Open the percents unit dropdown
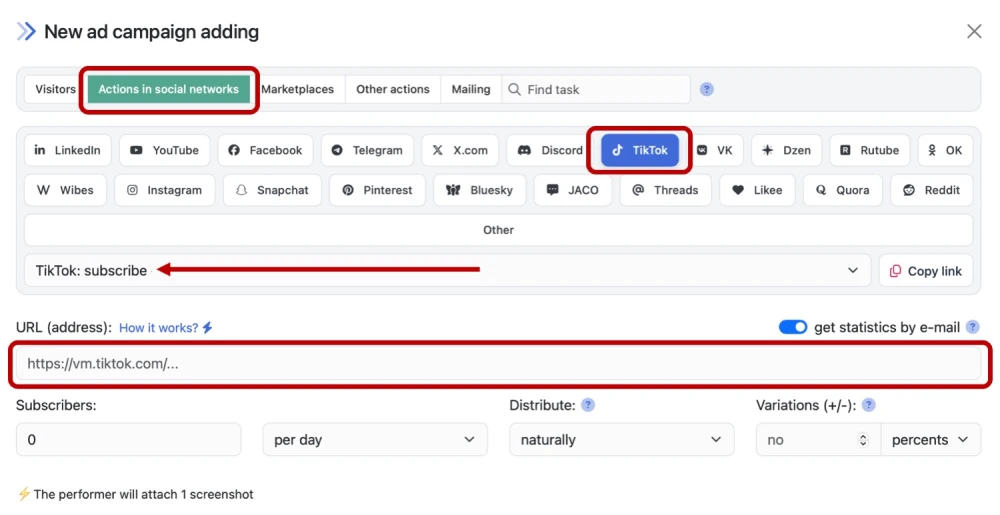 point(930,440)
